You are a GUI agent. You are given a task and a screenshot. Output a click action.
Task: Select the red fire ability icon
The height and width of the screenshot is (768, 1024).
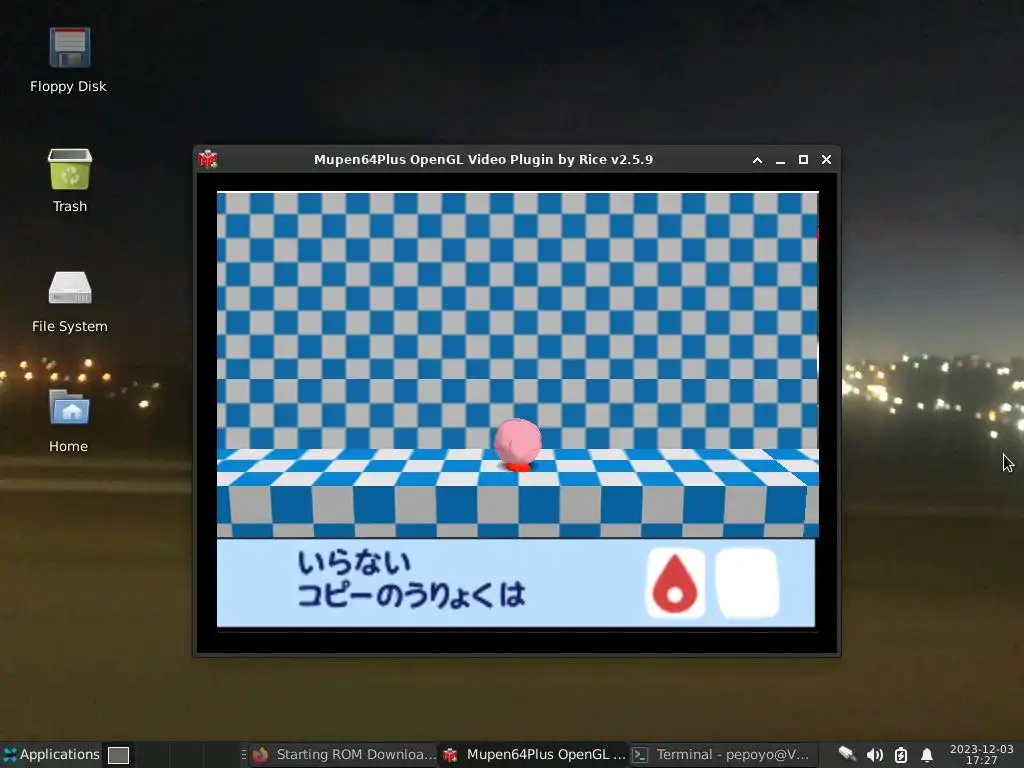pos(675,583)
